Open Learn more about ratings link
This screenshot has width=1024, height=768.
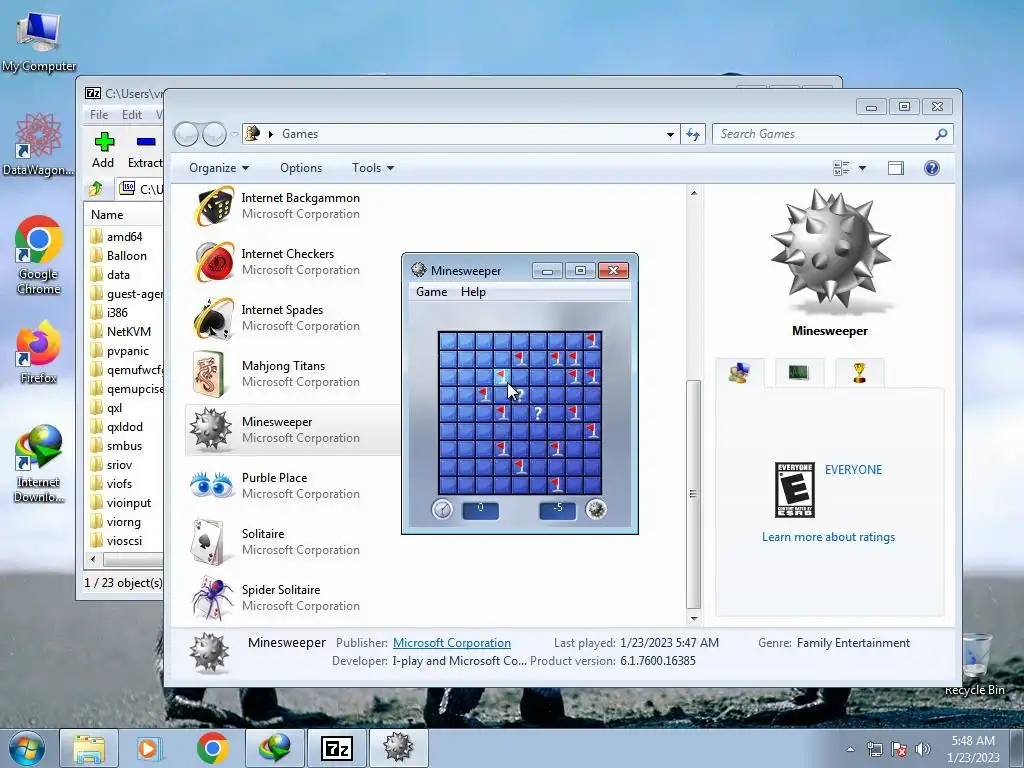828,537
